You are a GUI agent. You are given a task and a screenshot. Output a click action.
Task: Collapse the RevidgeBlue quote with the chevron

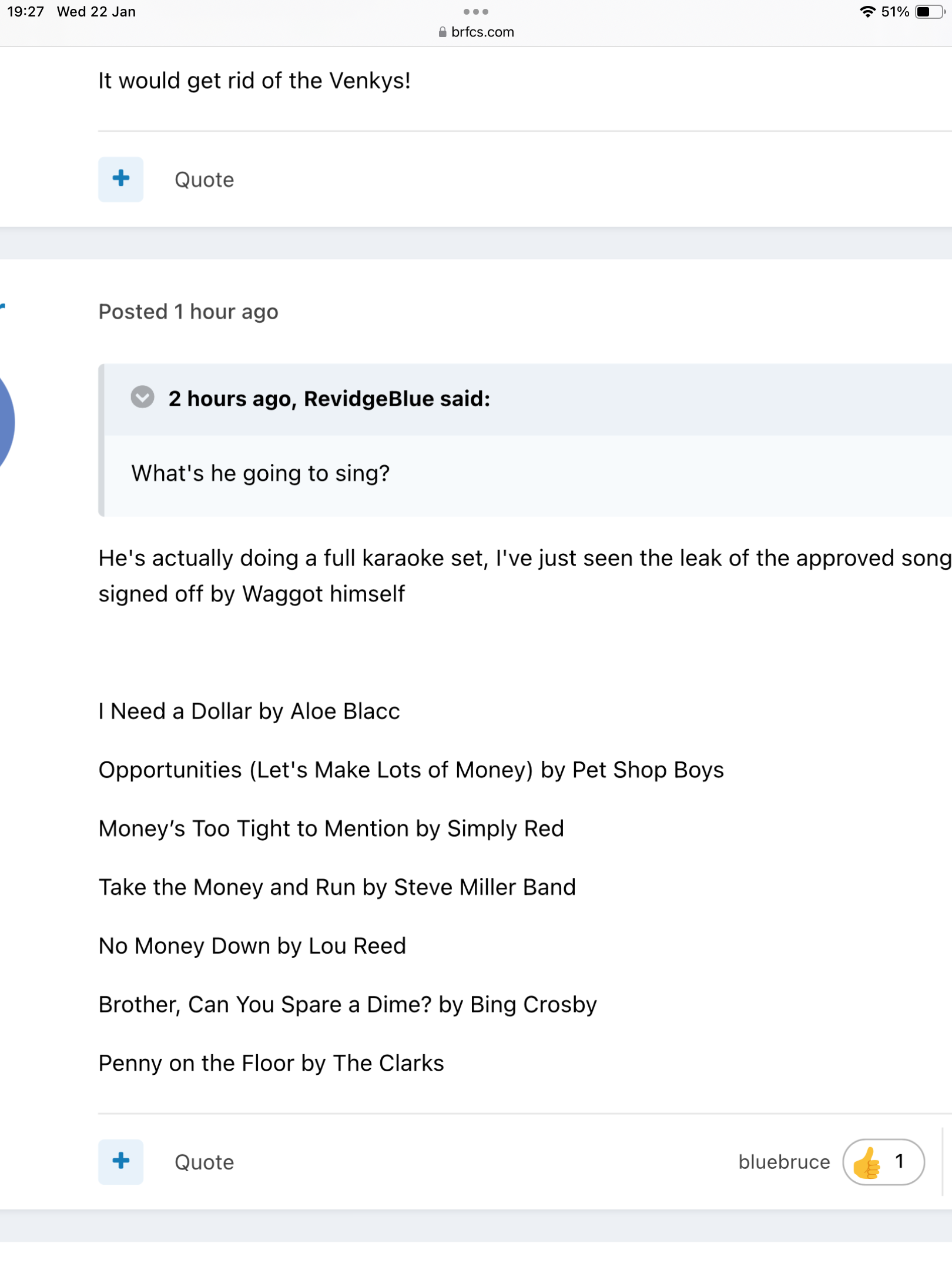click(x=142, y=397)
